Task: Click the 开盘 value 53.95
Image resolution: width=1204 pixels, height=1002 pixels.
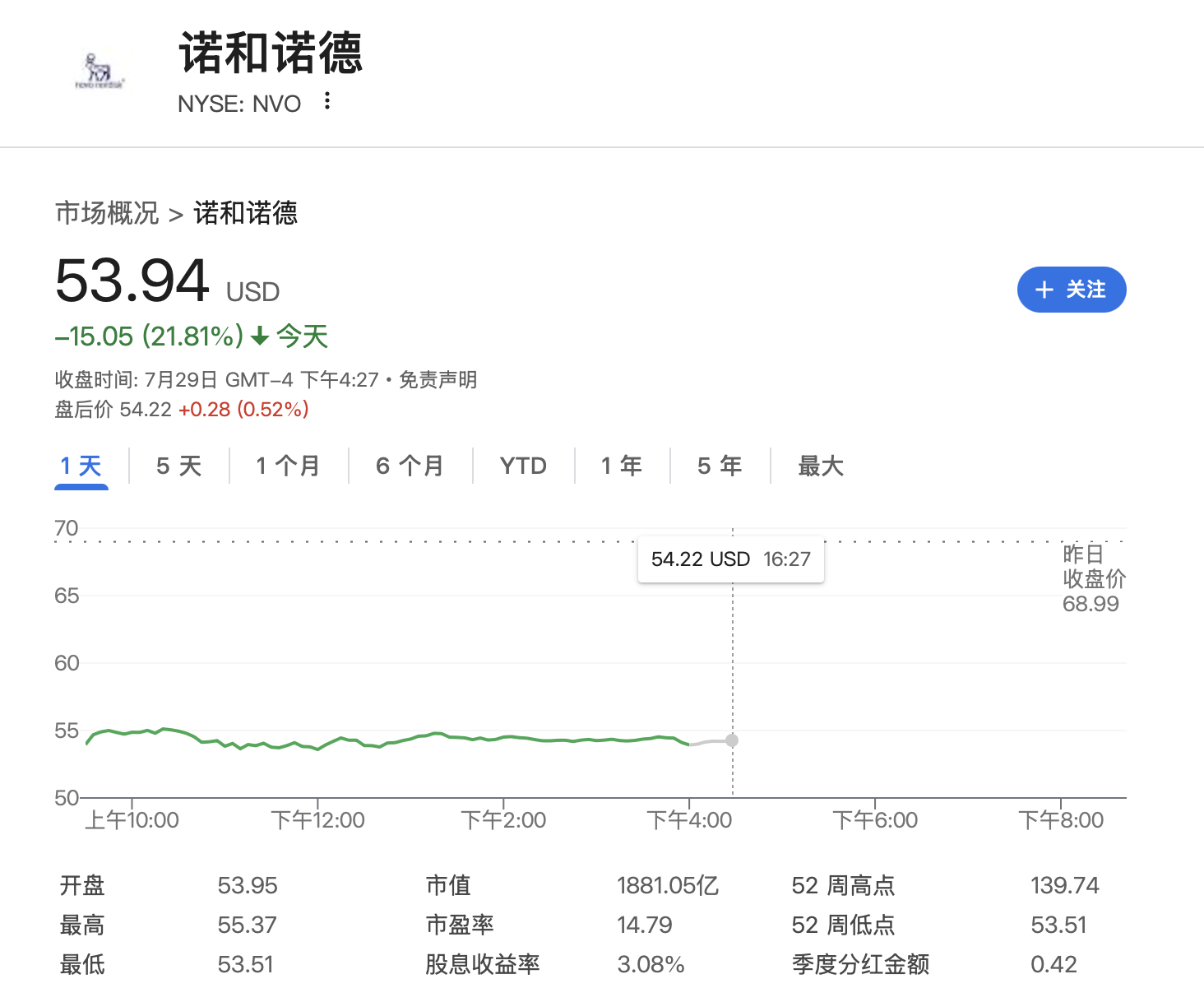Action: [x=248, y=886]
